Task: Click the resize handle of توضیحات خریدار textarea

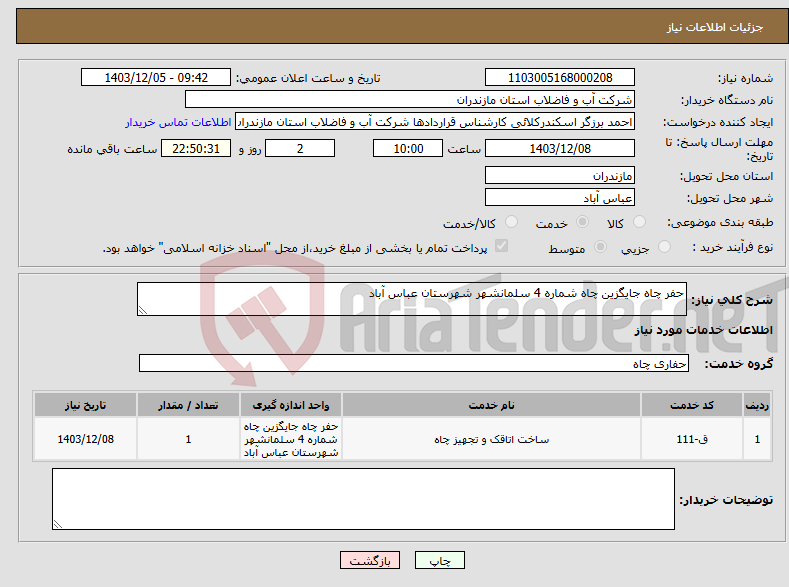Action: 57,524
